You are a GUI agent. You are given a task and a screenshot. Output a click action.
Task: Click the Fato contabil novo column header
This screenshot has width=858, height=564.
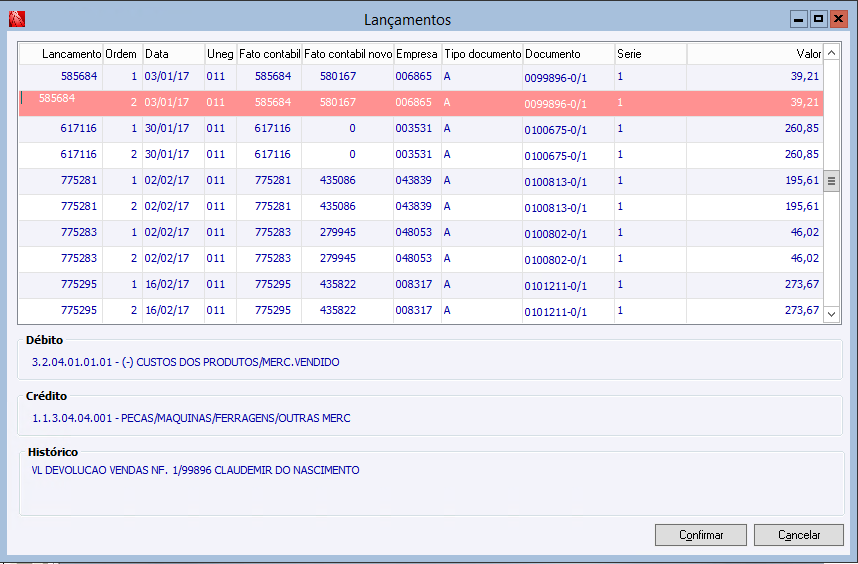(x=347, y=54)
